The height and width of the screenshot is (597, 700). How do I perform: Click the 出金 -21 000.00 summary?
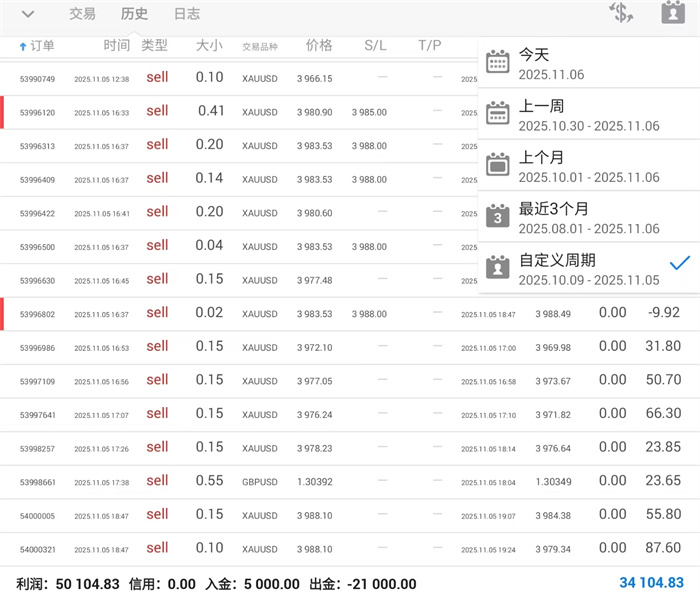pos(362,584)
